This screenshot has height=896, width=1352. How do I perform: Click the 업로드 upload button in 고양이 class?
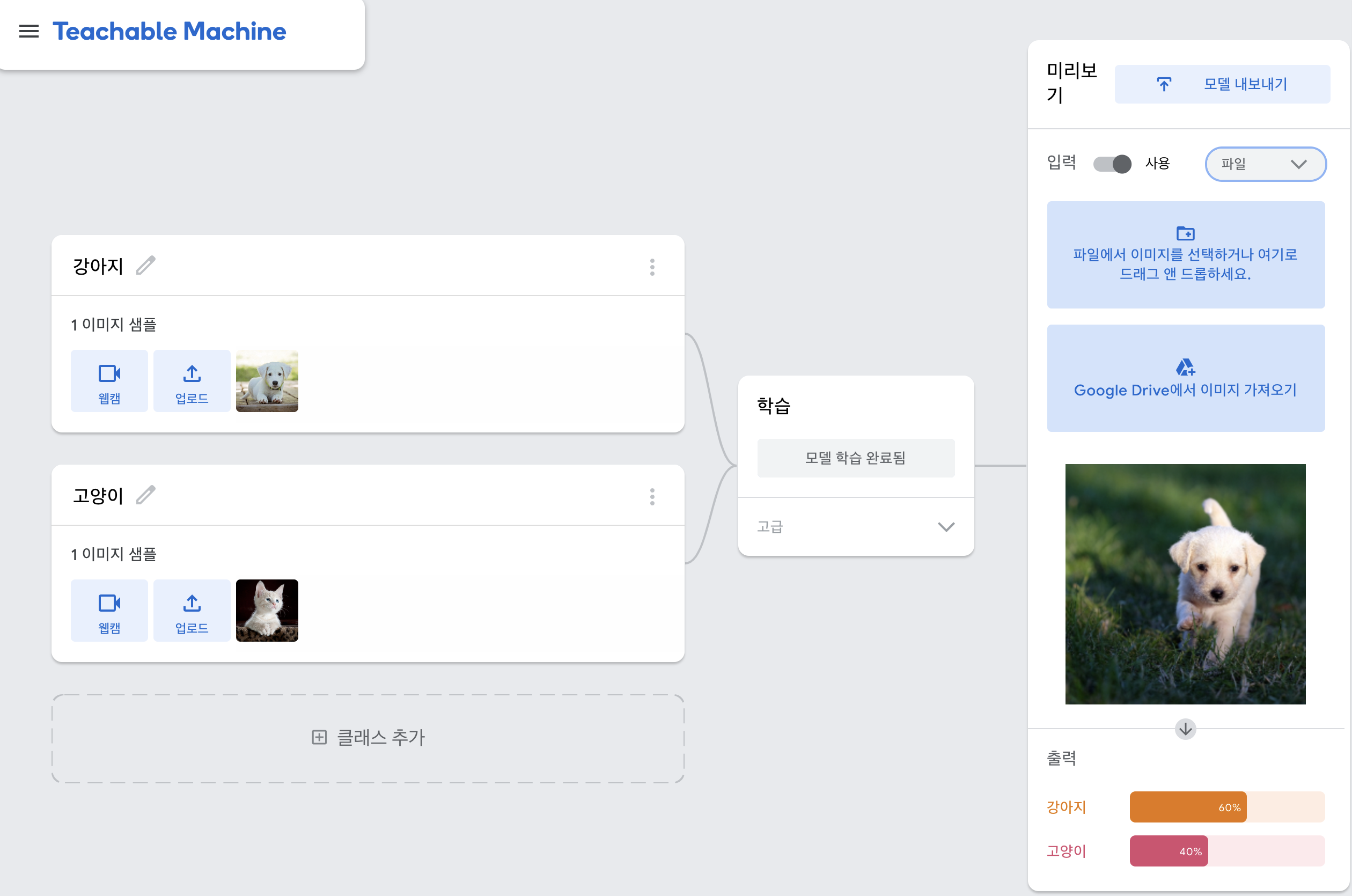[x=192, y=611]
